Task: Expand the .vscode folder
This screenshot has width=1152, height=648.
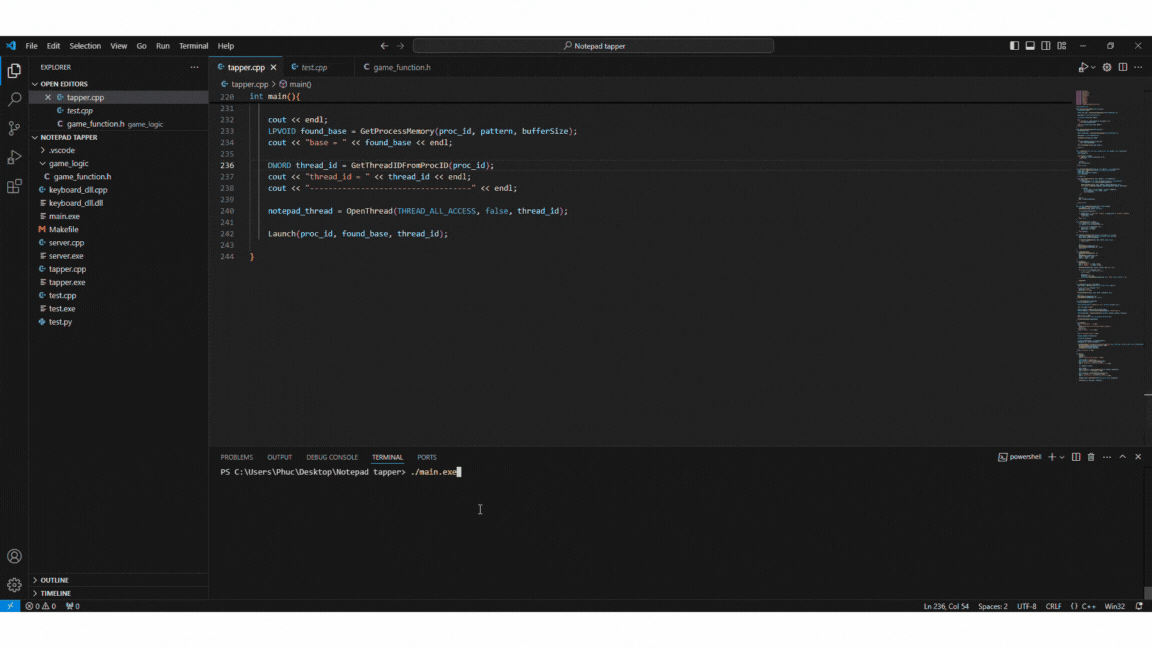Action: pos(61,150)
